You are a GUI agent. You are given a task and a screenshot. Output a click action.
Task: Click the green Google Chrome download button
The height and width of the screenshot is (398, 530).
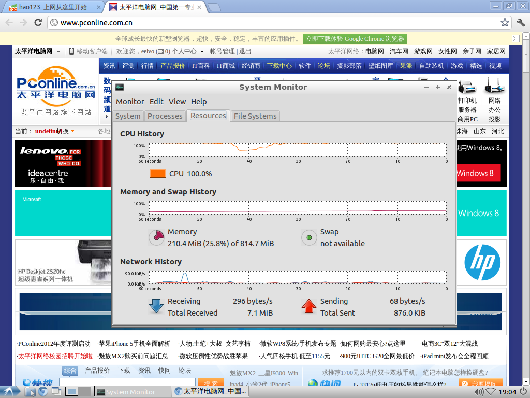(355, 39)
